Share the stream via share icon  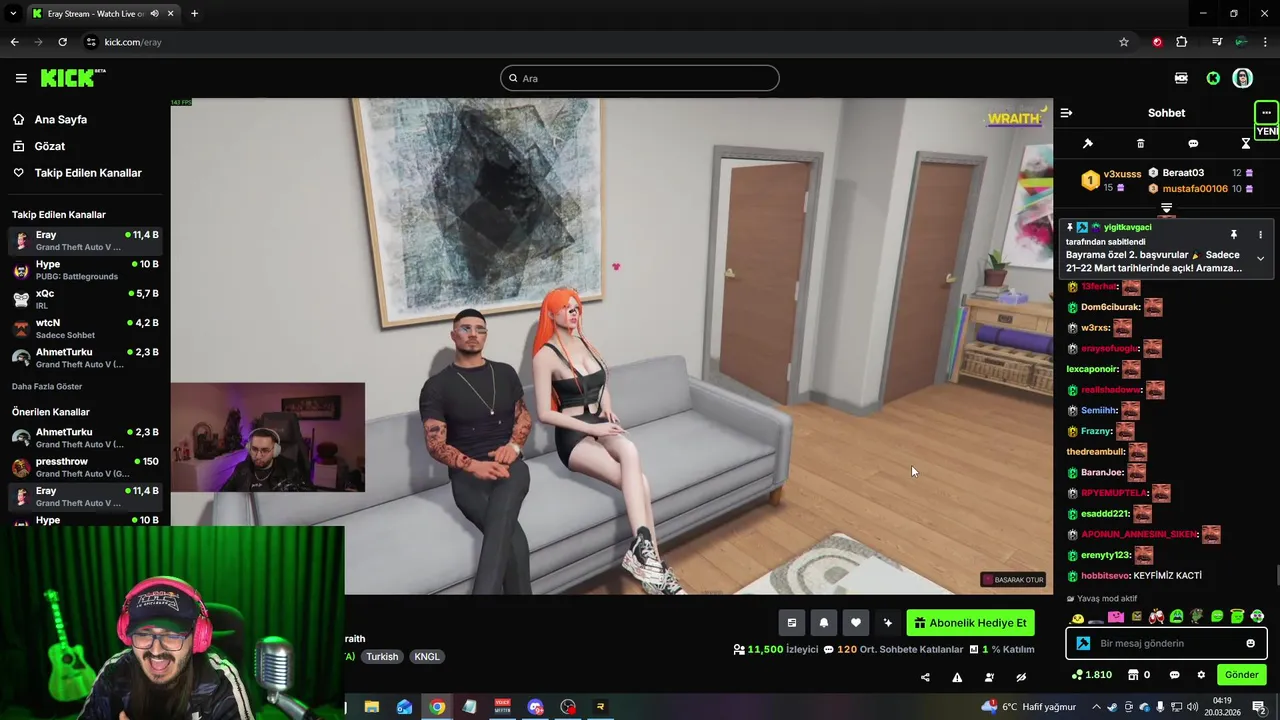click(x=925, y=677)
